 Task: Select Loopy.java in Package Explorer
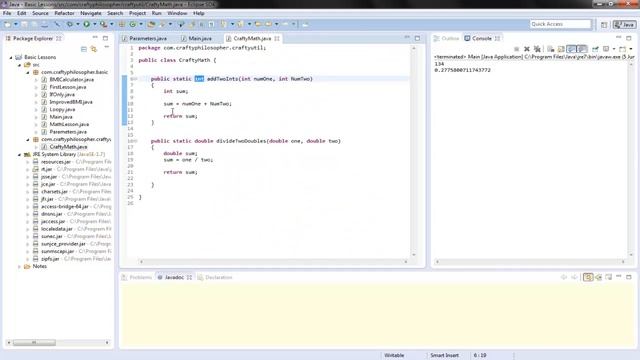pos(62,109)
